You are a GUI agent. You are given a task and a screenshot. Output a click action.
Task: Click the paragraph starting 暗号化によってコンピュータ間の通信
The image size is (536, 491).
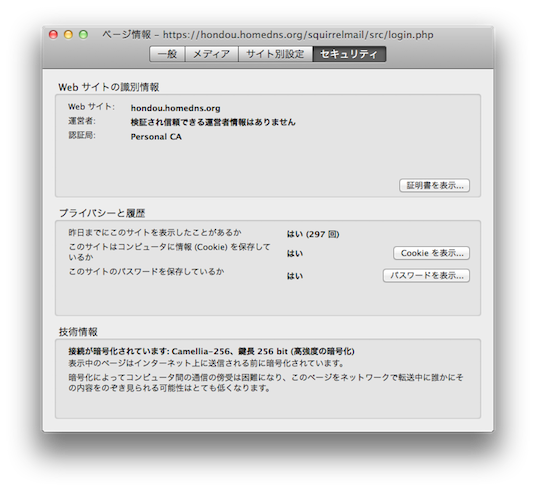(x=266, y=383)
